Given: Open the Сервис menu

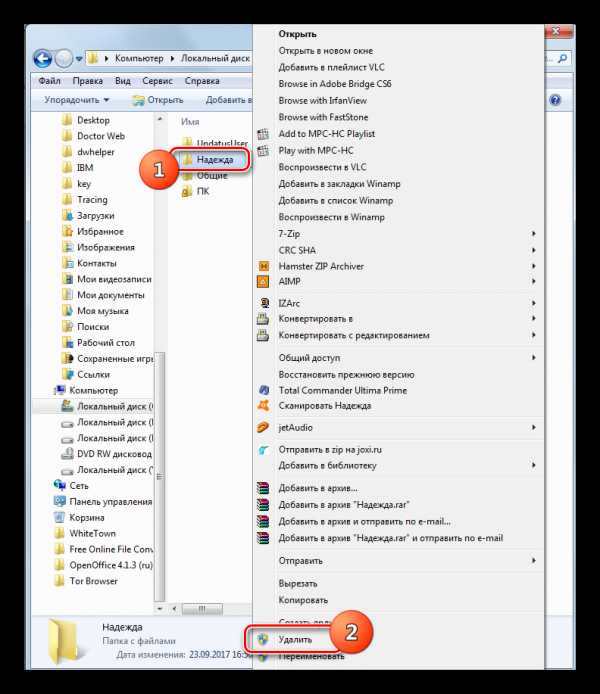Looking at the screenshot, I should [158, 81].
